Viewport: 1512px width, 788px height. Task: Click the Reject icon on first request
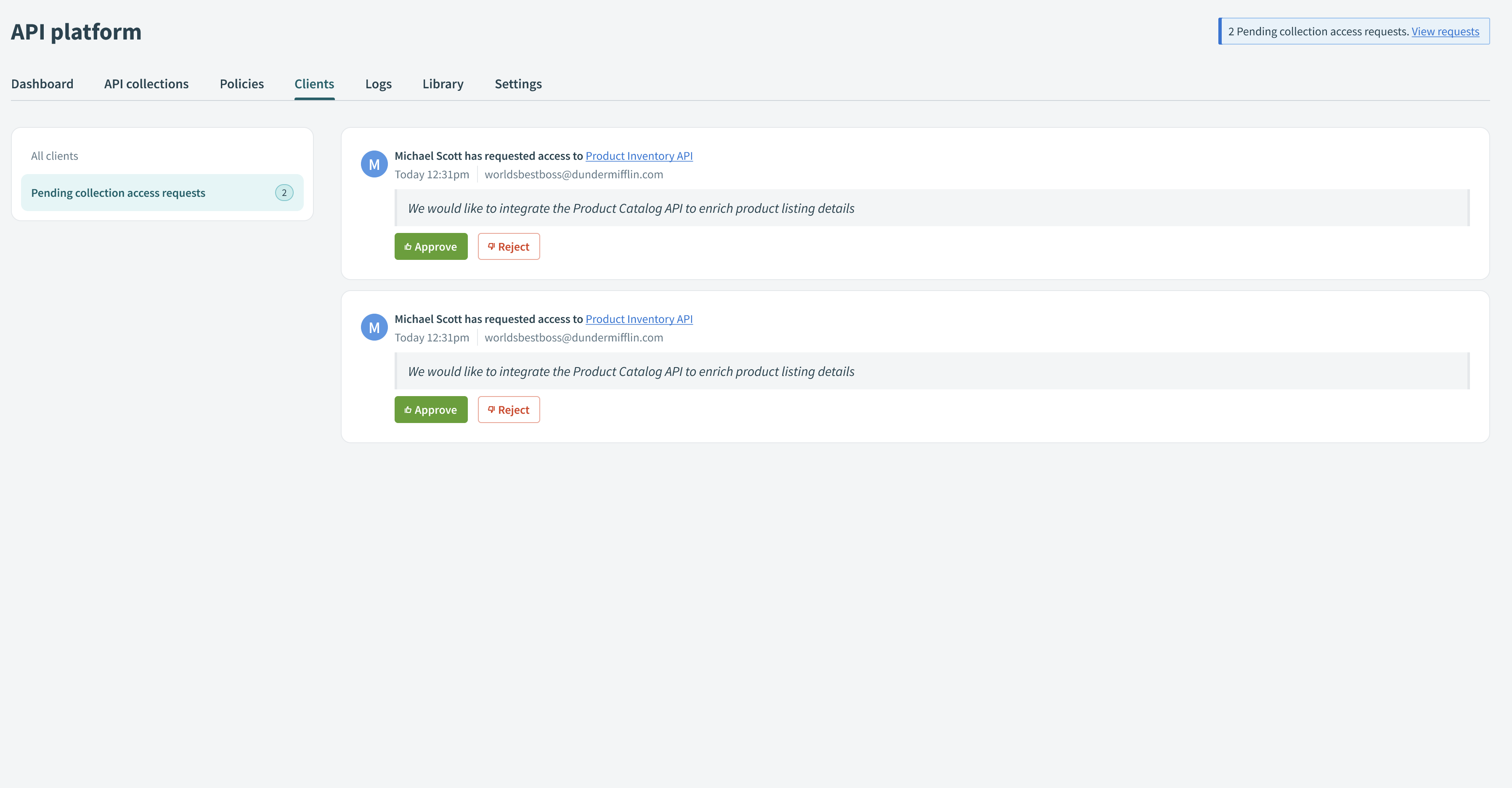point(491,246)
